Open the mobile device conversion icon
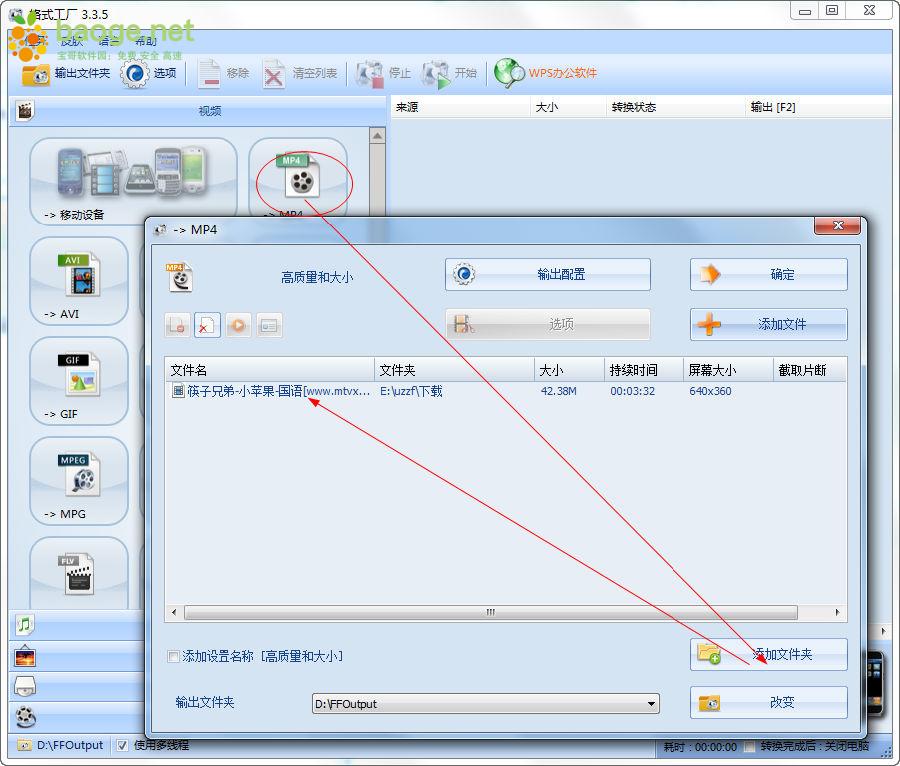Viewport: 900px width, 766px height. click(133, 175)
